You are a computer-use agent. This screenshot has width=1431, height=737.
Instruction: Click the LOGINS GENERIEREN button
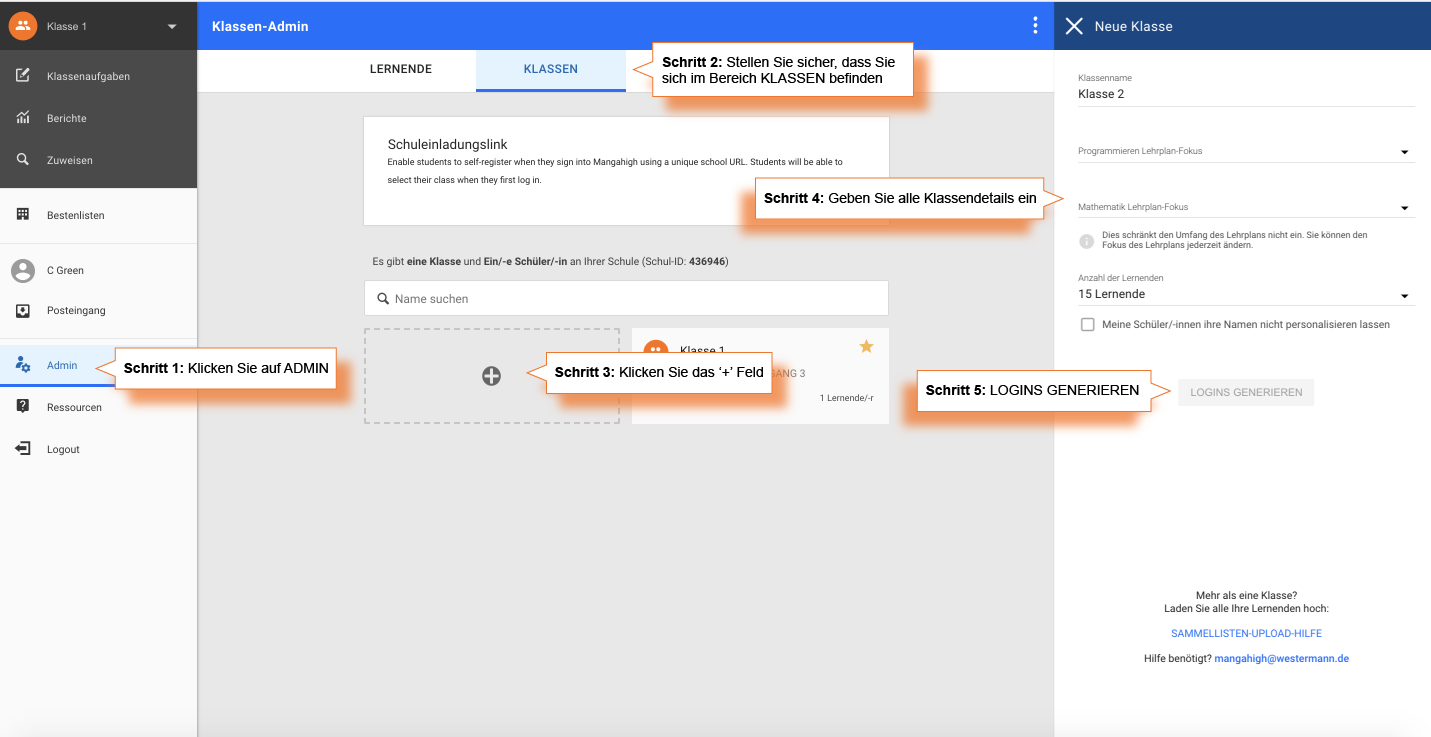[x=1245, y=392]
